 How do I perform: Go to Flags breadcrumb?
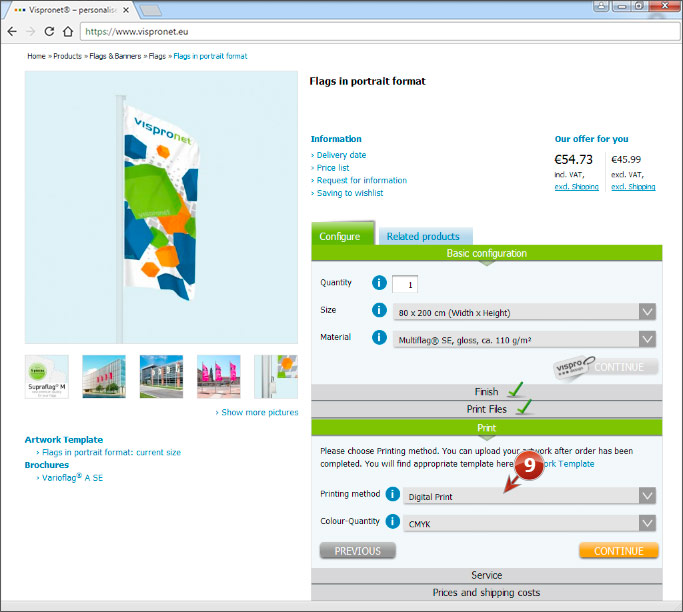pyautogui.click(x=157, y=56)
